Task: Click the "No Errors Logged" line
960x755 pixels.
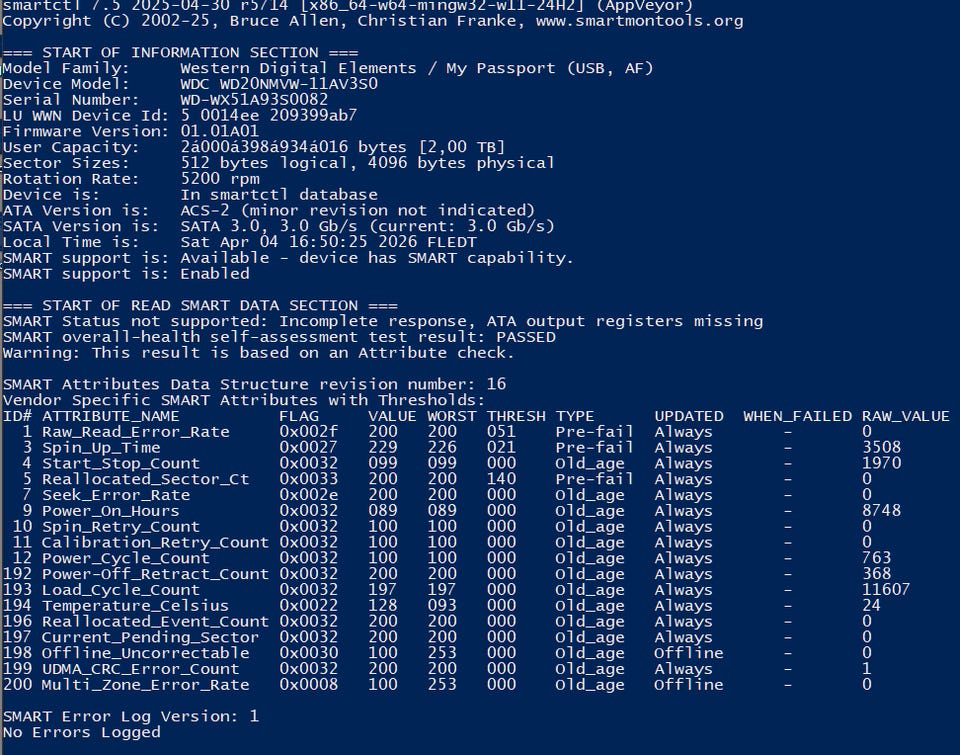Action: point(81,732)
